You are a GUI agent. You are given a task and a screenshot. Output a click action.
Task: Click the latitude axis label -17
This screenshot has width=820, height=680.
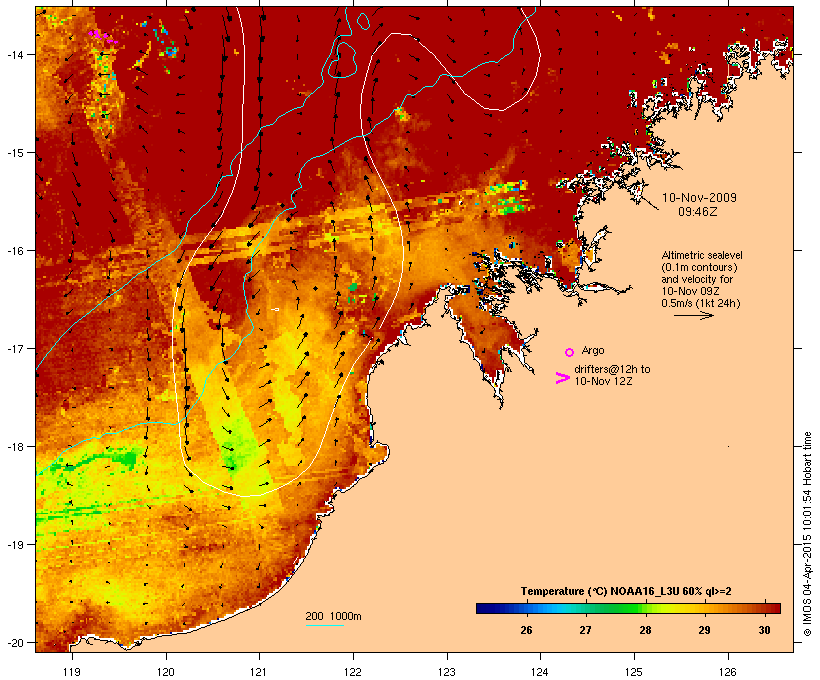(x=15, y=348)
